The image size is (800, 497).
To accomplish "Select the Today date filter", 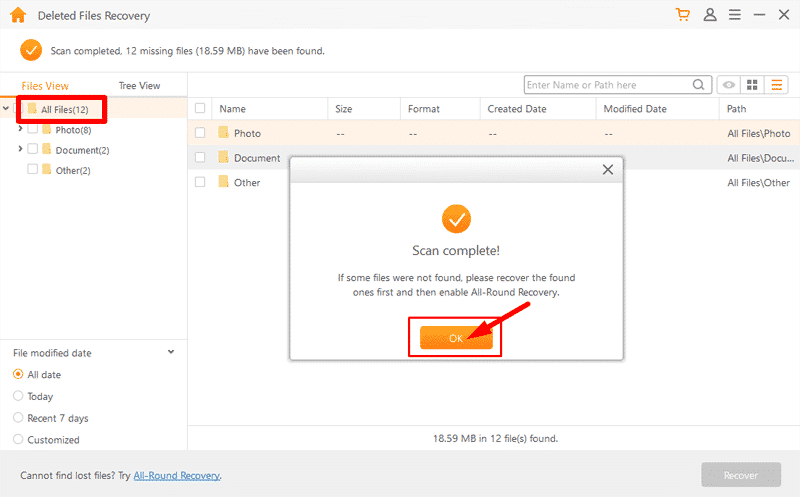I will [x=18, y=396].
